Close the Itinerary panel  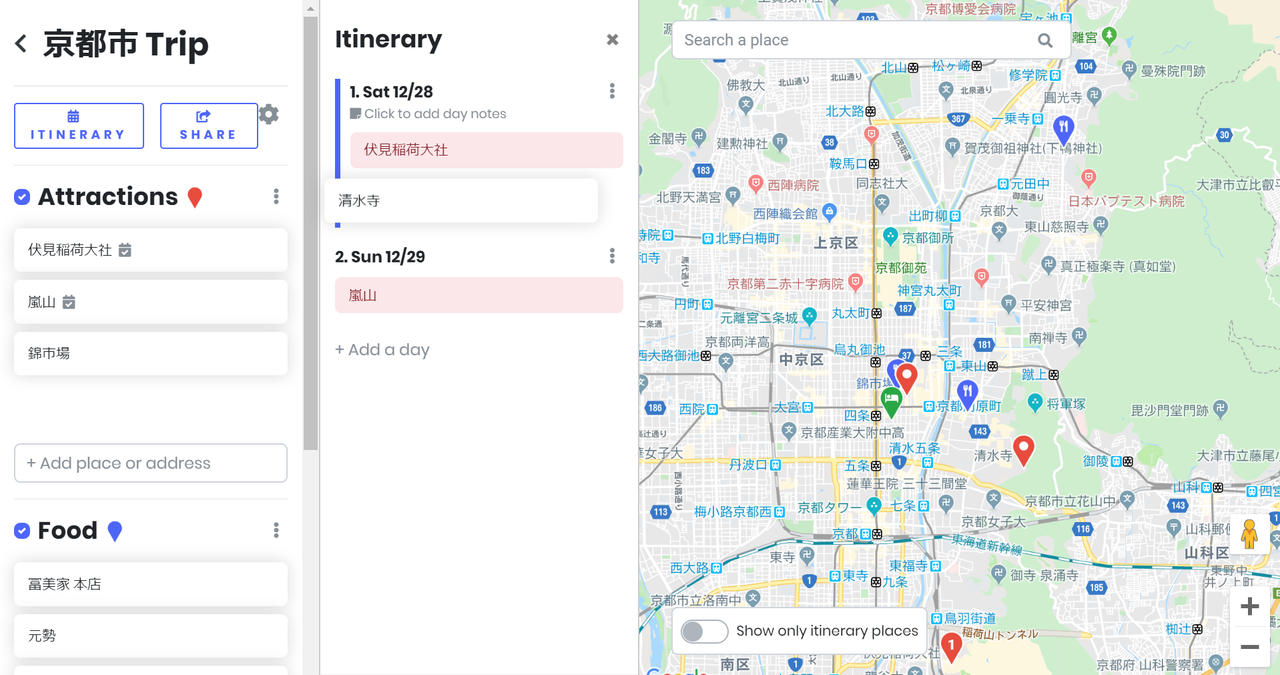pos(612,40)
